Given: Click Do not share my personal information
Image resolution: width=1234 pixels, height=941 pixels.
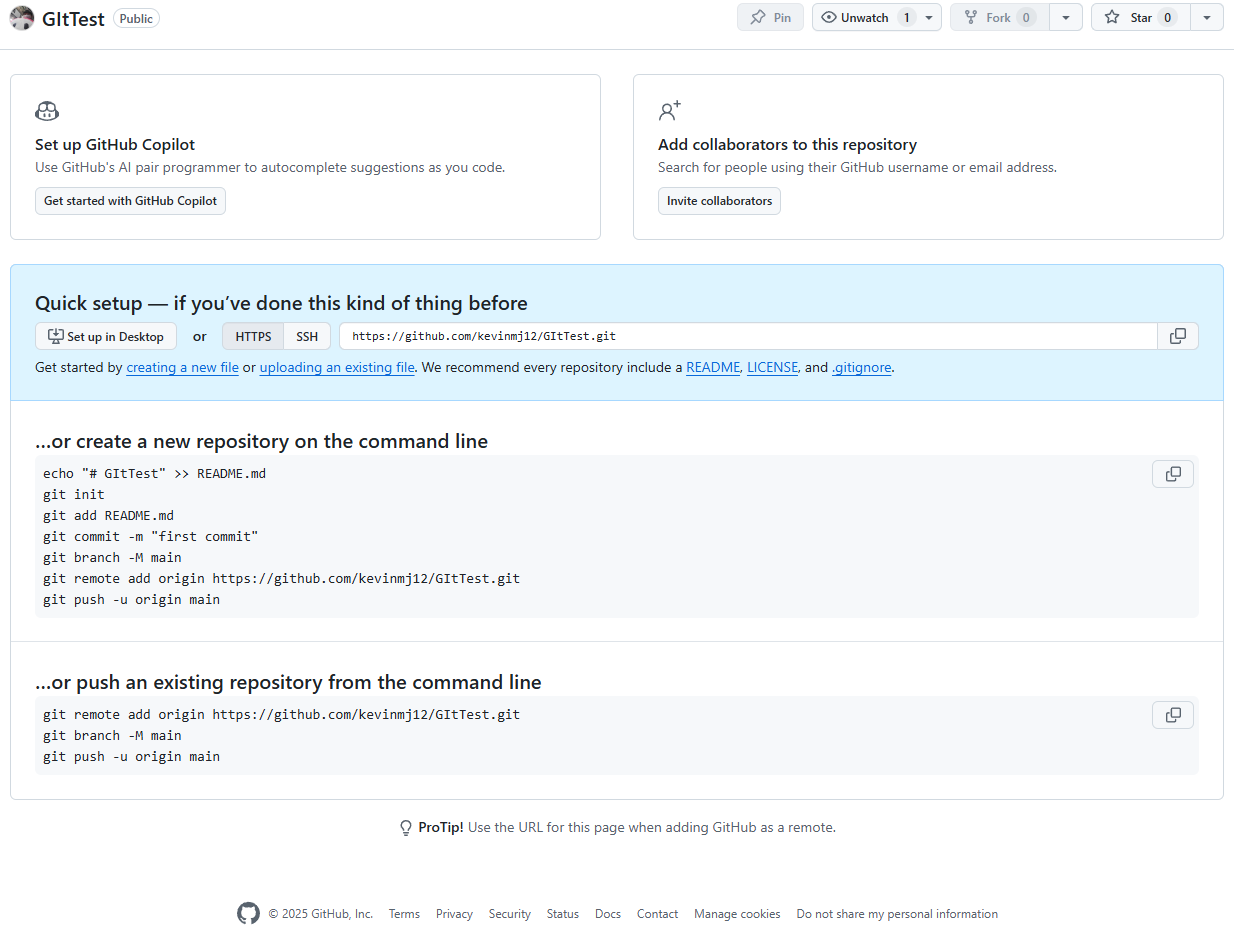Looking at the screenshot, I should [x=897, y=914].
